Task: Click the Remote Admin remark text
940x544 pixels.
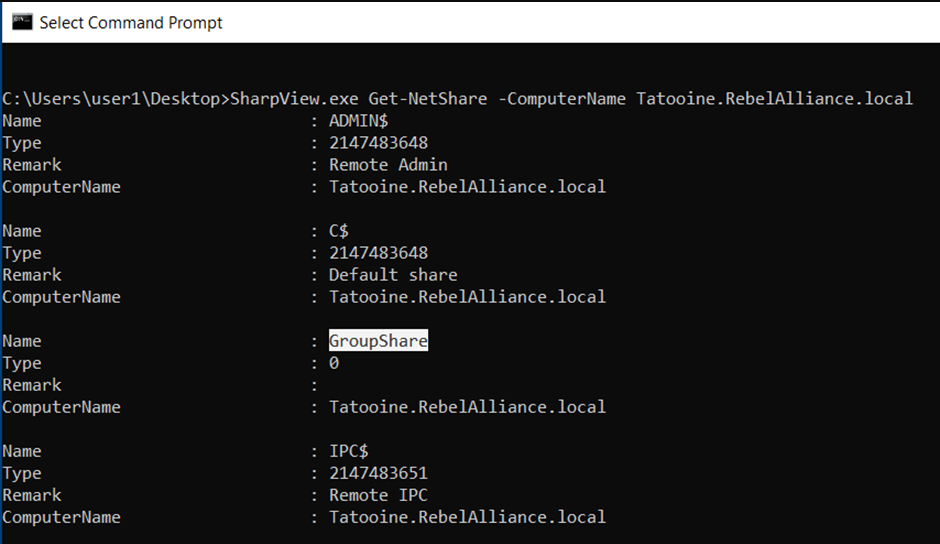Action: pos(388,165)
